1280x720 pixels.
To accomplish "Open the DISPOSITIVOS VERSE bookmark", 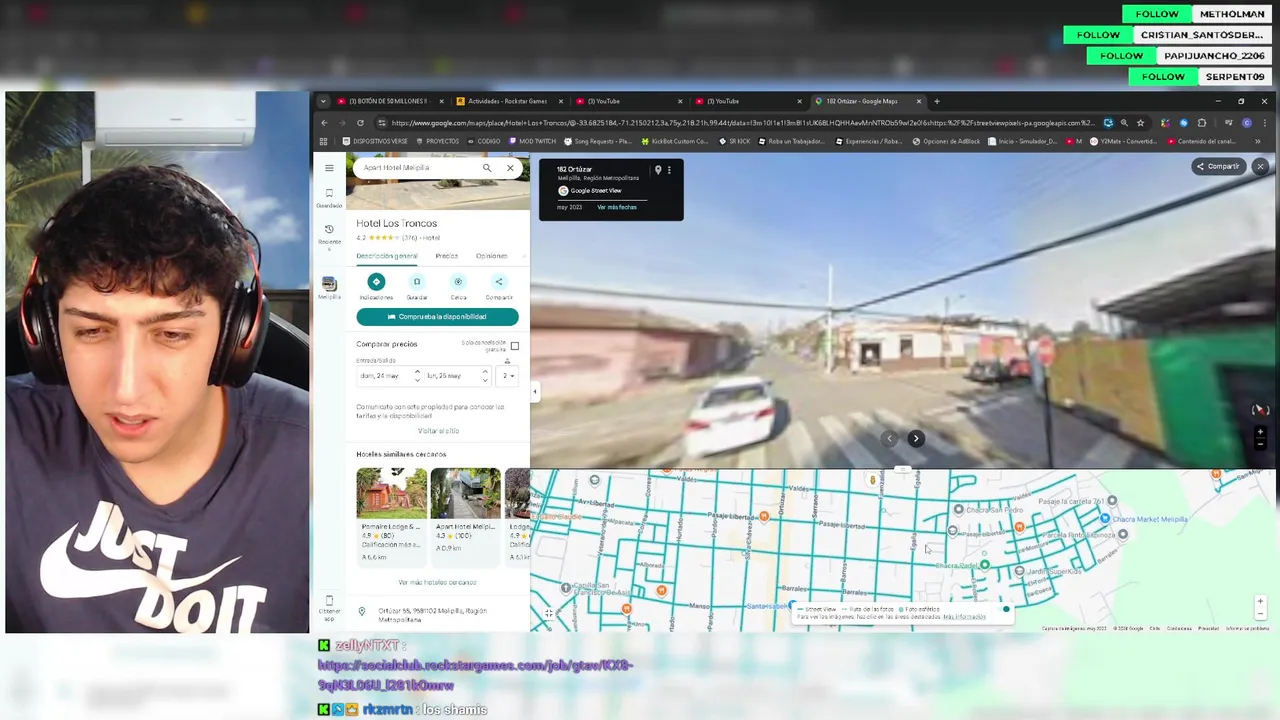I will (374, 142).
